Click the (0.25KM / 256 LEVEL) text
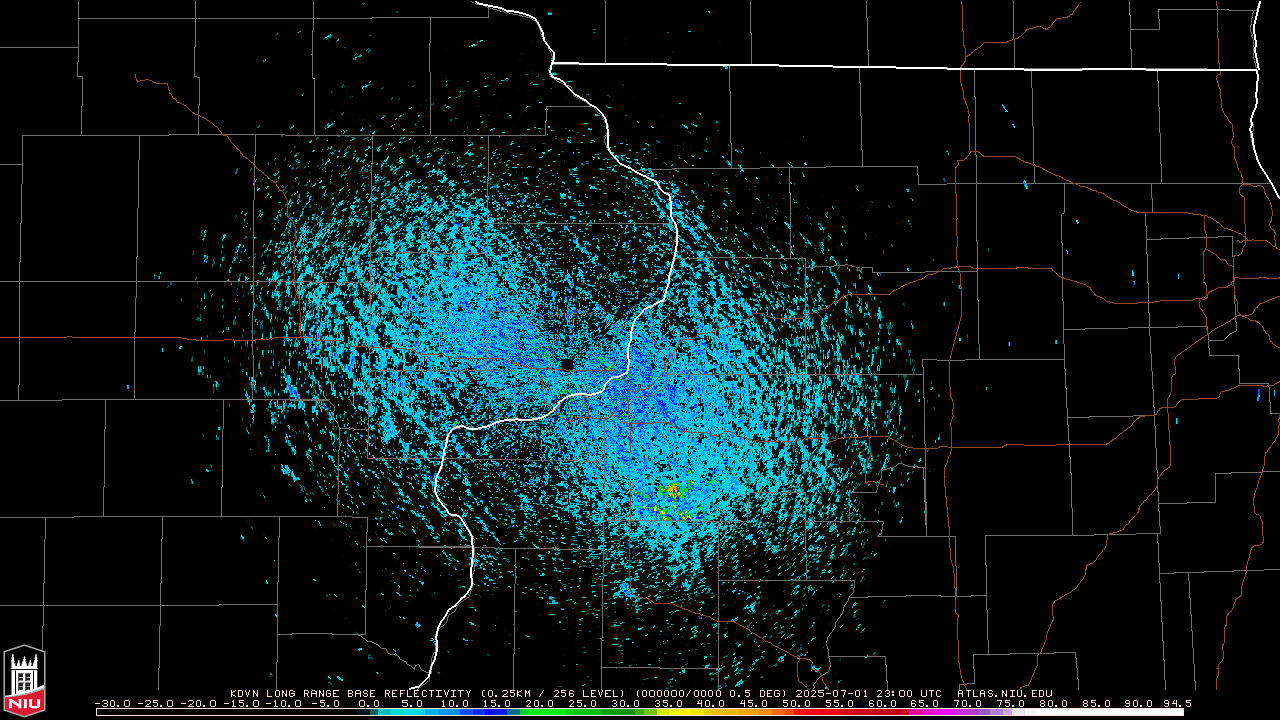The width and height of the screenshot is (1280, 720). pos(554,693)
